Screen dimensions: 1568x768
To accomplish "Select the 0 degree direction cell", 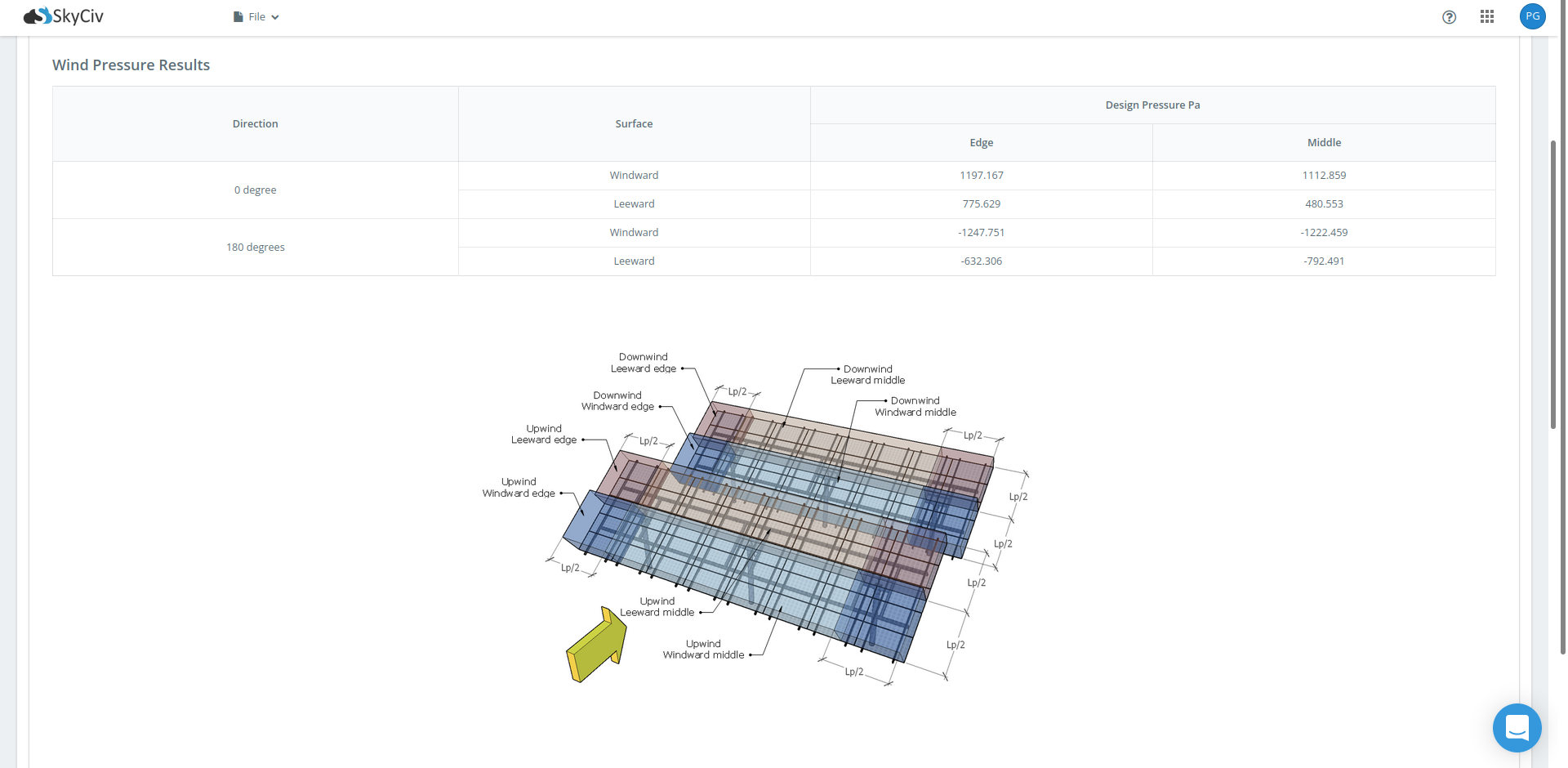I will tap(255, 190).
